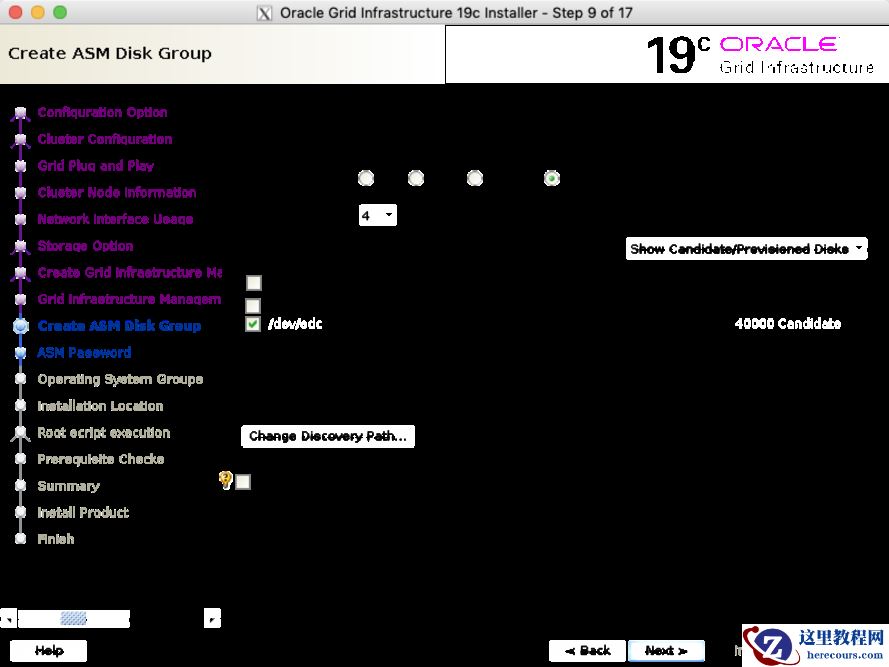This screenshot has width=889, height=667.
Task: Close the installer window with red button
Action: 15,12
